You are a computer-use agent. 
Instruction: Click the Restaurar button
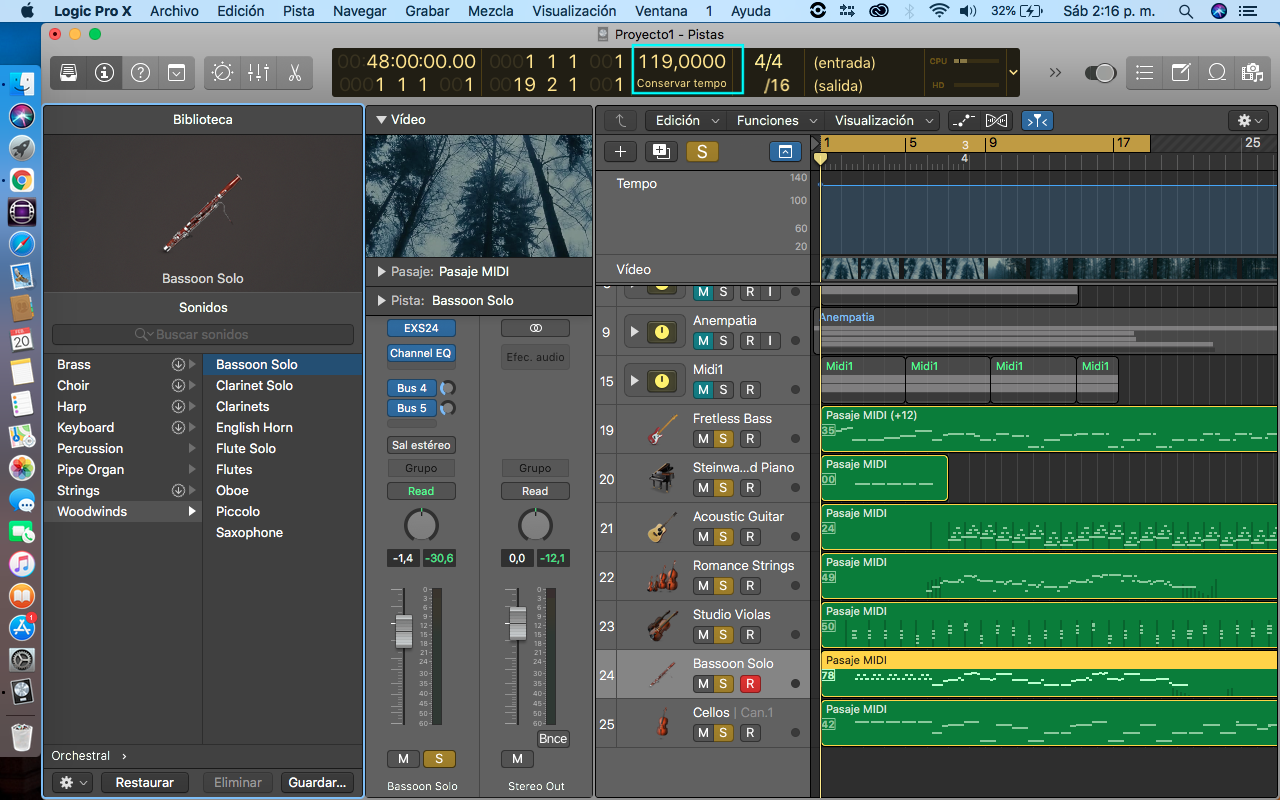pos(144,782)
